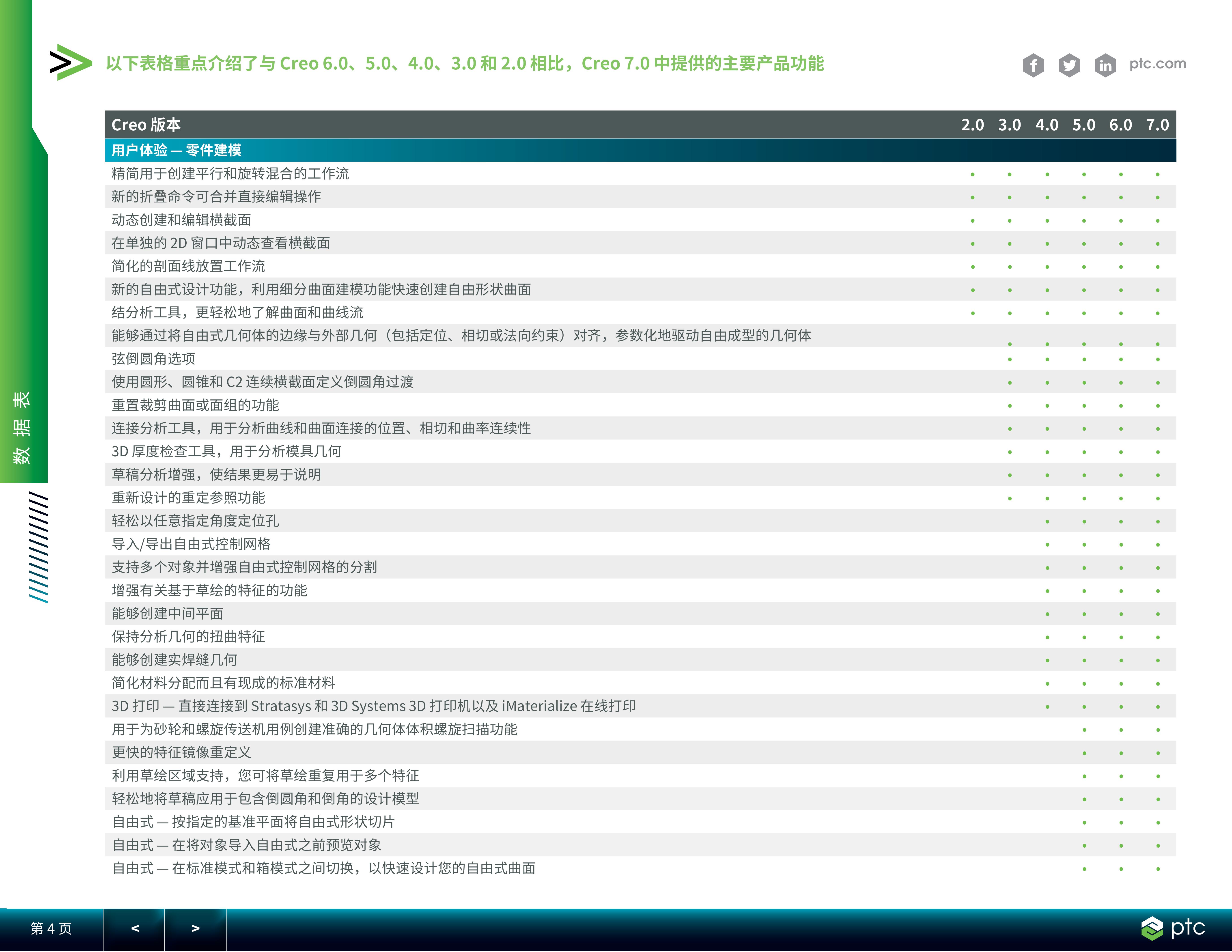
Task: Click the PTC logo in footer
Action: tap(1173, 928)
